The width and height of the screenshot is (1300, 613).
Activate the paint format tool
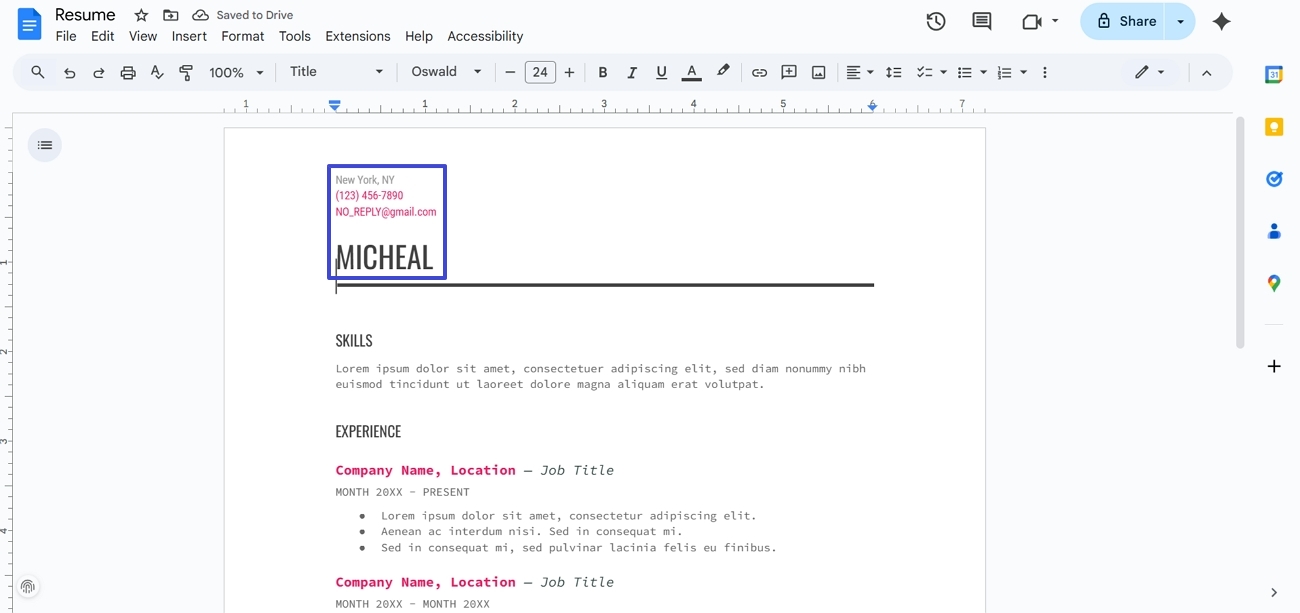coord(186,72)
